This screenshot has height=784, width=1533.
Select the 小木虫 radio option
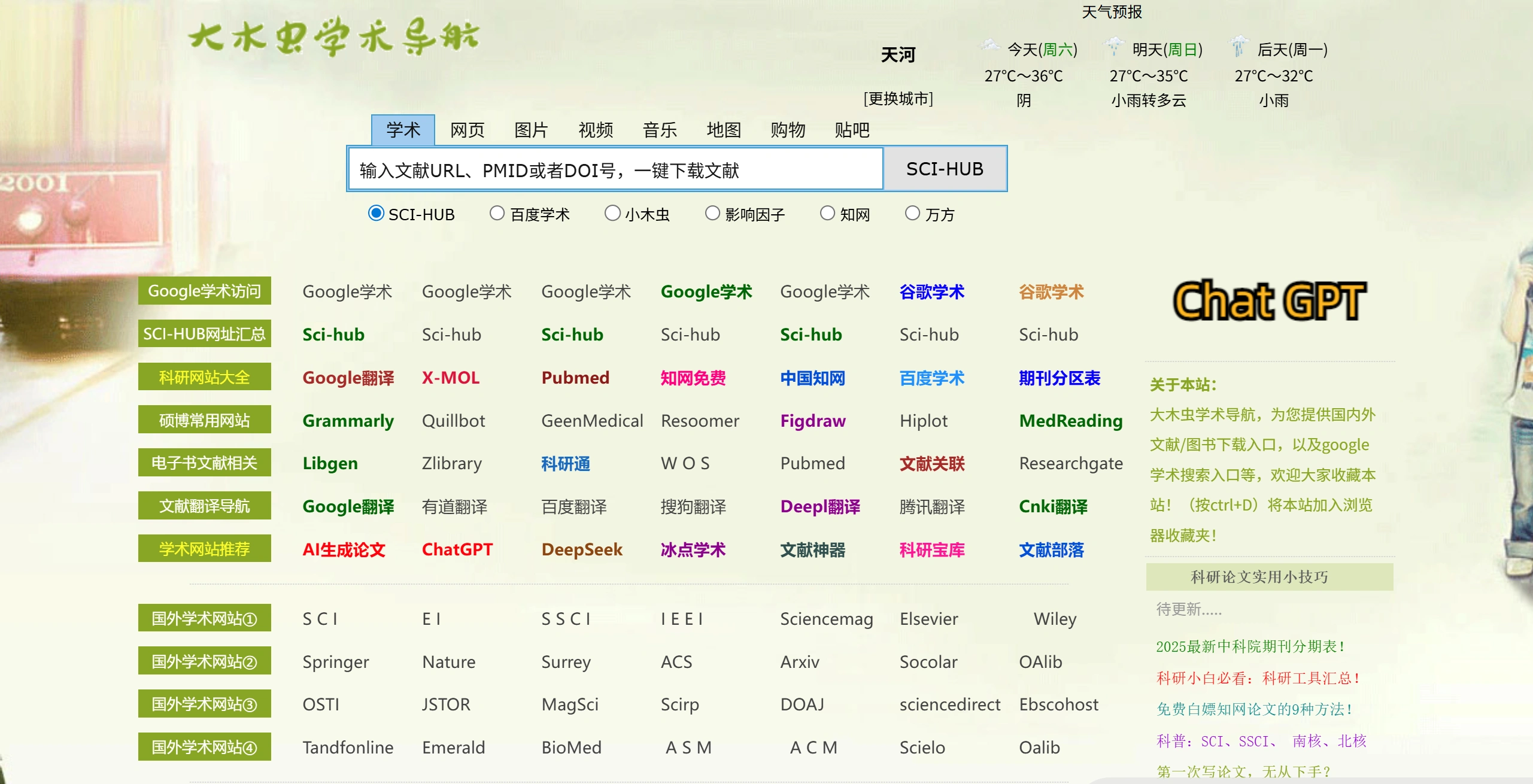(x=612, y=213)
